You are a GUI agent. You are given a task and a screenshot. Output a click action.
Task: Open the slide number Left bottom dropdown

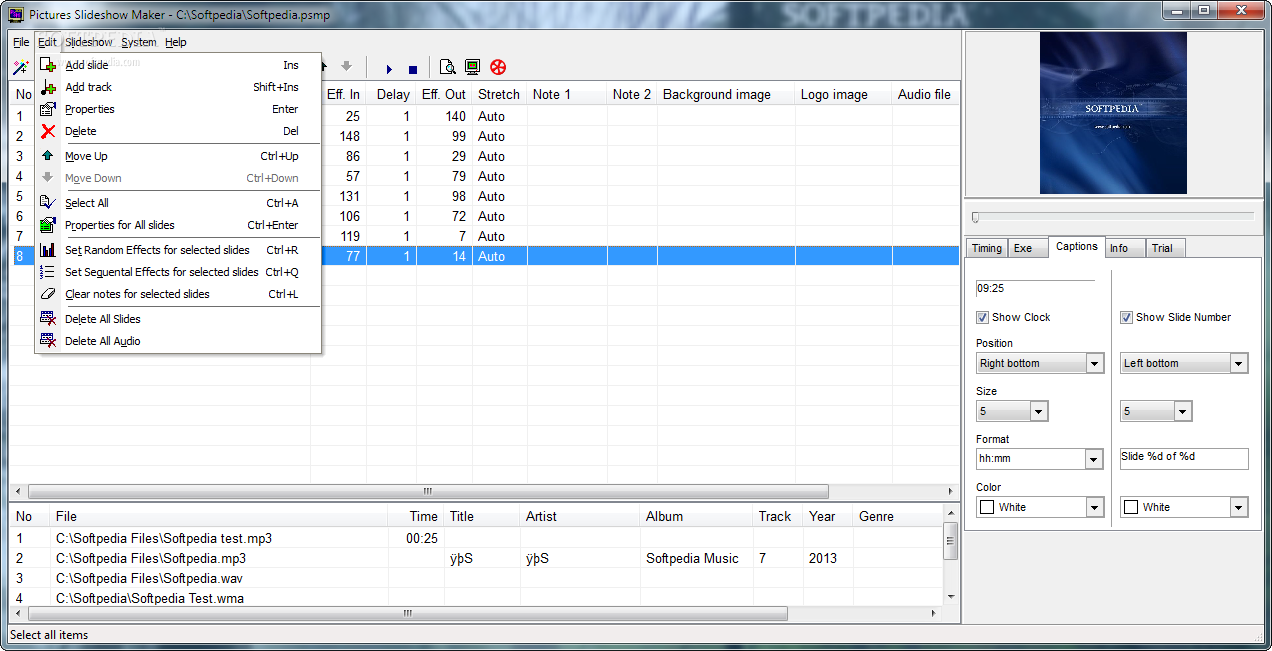click(x=1184, y=363)
